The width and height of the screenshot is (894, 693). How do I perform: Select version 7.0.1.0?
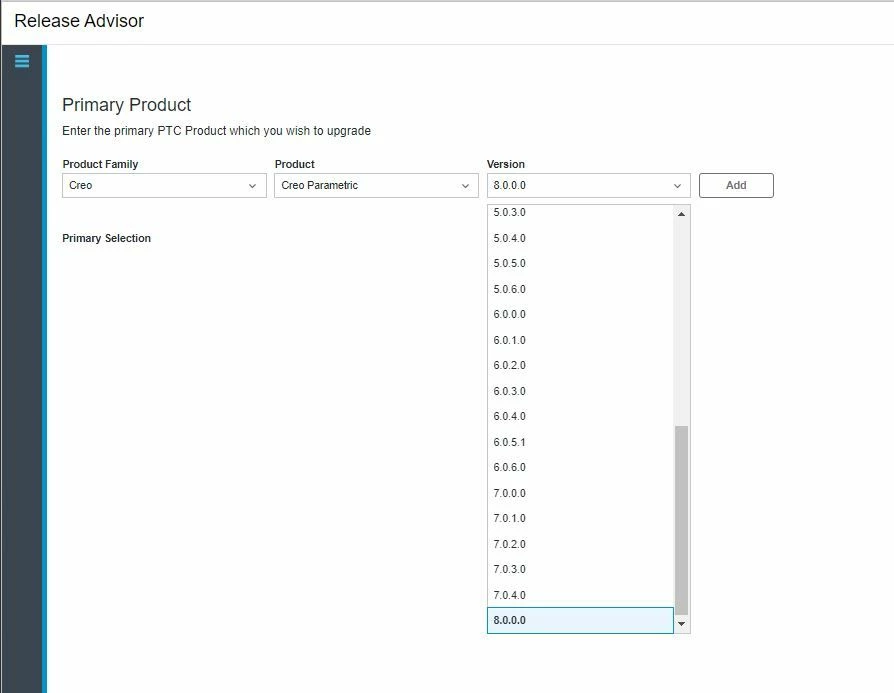[580, 518]
